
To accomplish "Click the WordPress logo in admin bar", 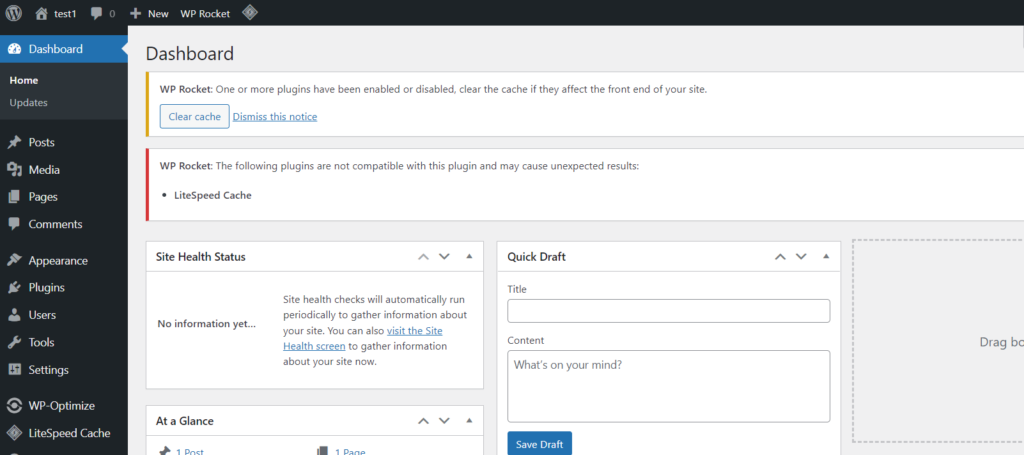I will point(14,12).
